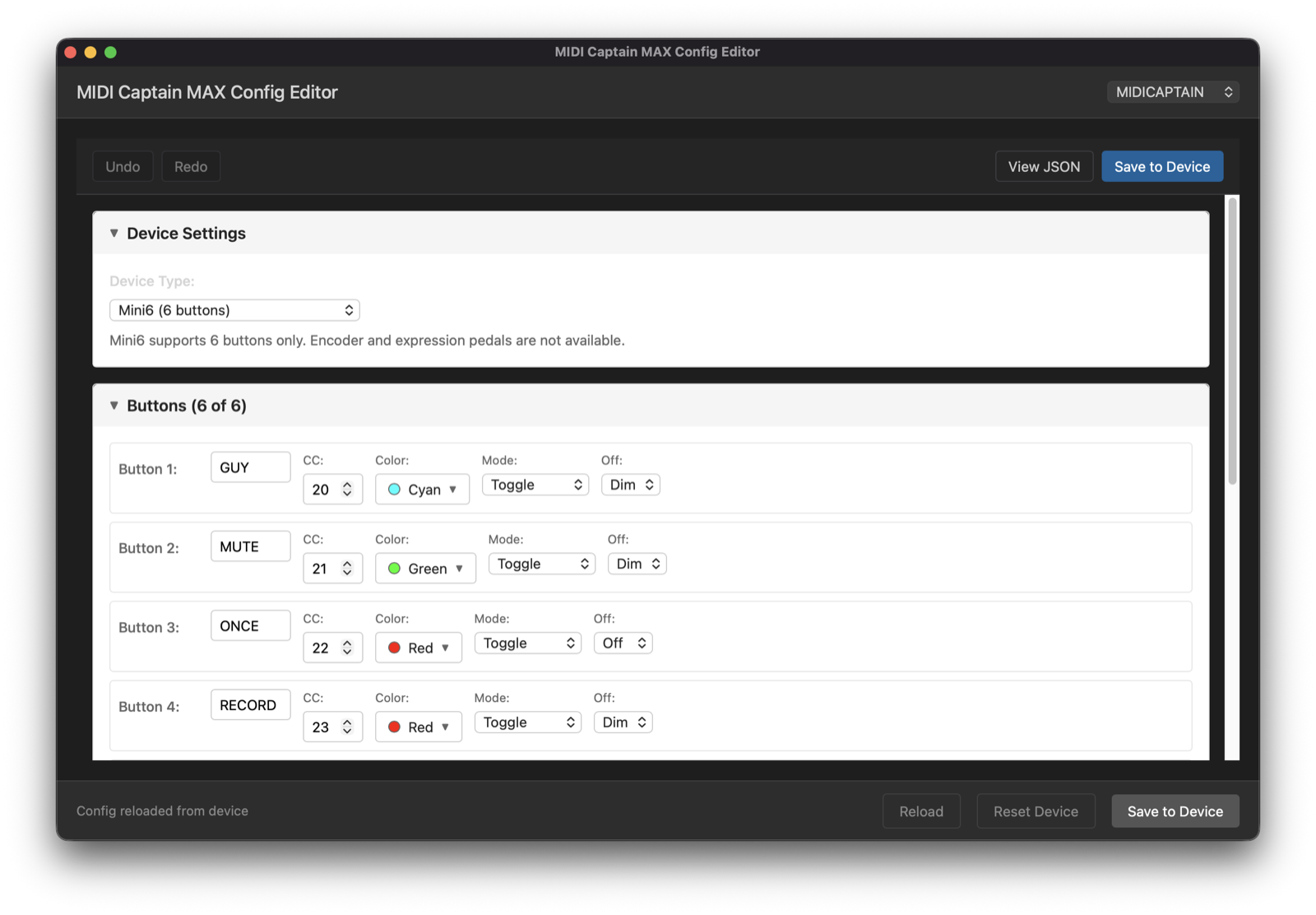
Task: Change Button 2 Off Dim dropdown
Action: coord(637,564)
